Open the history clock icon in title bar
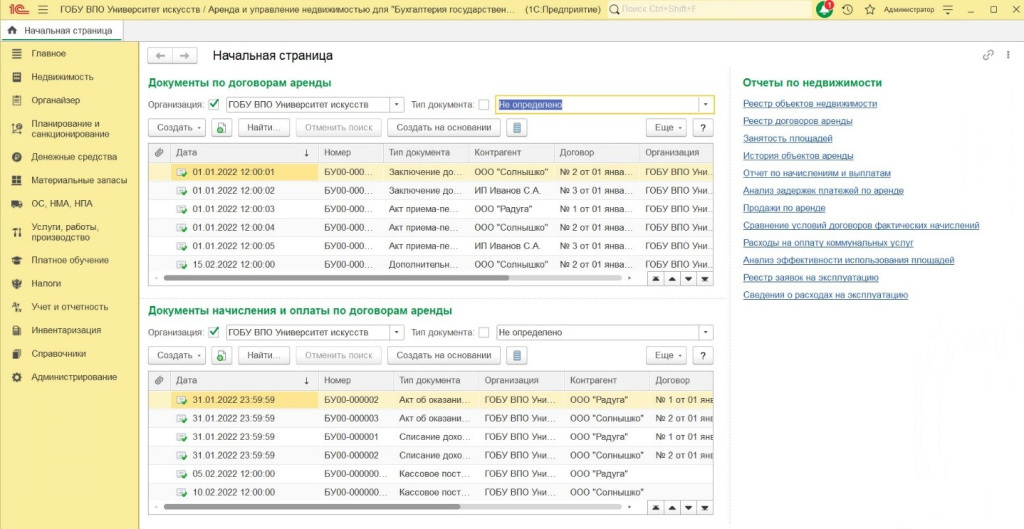The width and height of the screenshot is (1024, 529). [847, 9]
